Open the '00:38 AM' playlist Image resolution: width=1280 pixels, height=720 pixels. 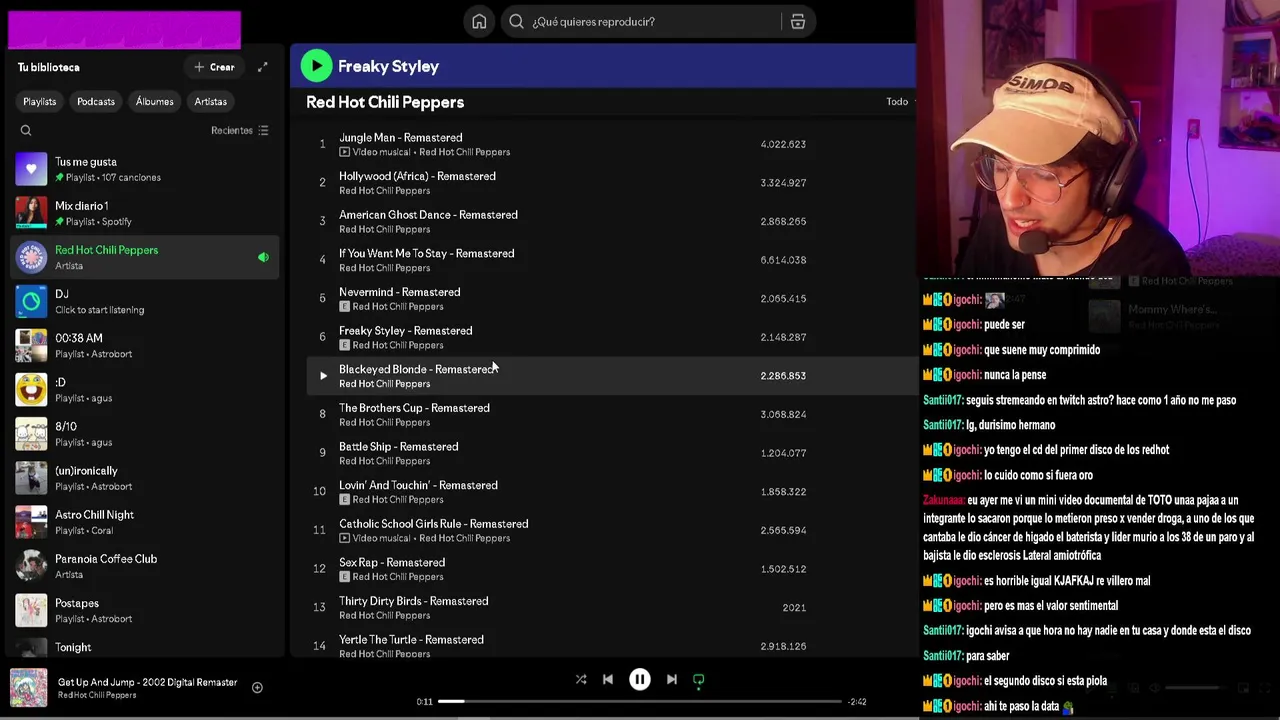pos(145,345)
